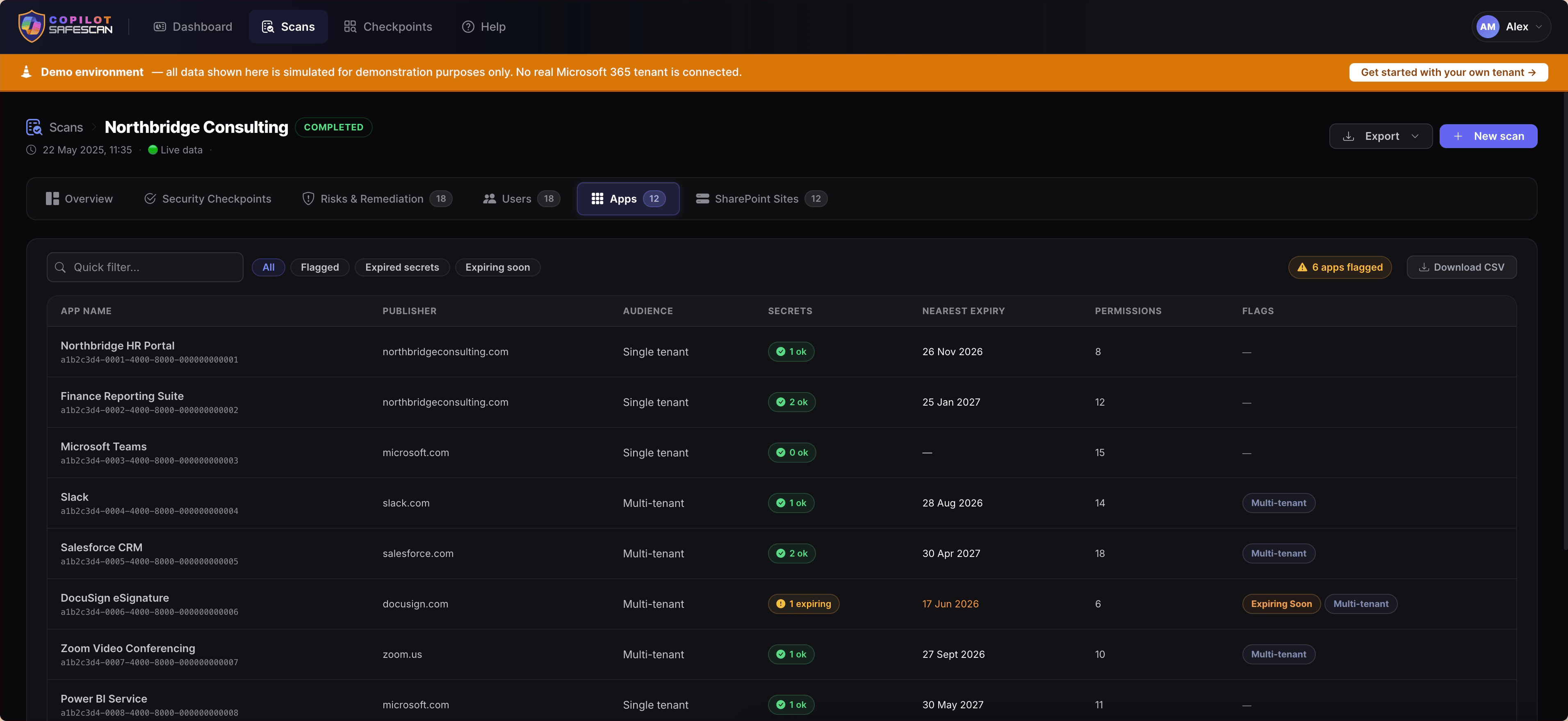Viewport: 1568px width, 721px height.
Task: Toggle the Flagged filter chip
Action: (319, 267)
